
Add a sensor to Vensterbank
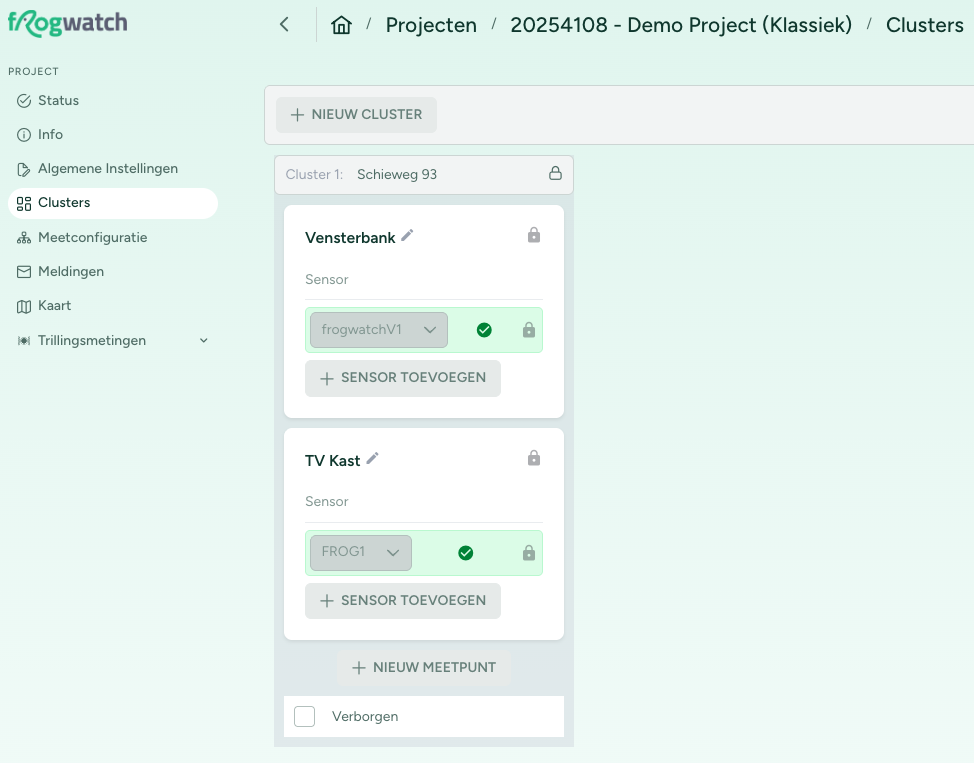(403, 378)
